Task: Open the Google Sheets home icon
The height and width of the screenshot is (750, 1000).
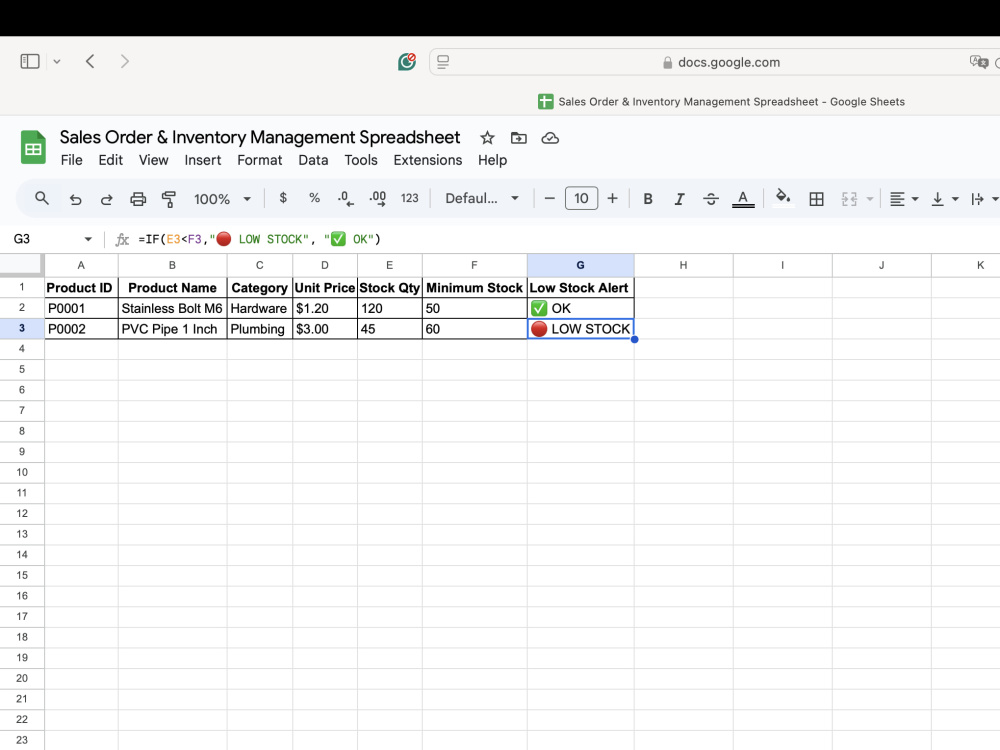Action: pyautogui.click(x=33, y=147)
